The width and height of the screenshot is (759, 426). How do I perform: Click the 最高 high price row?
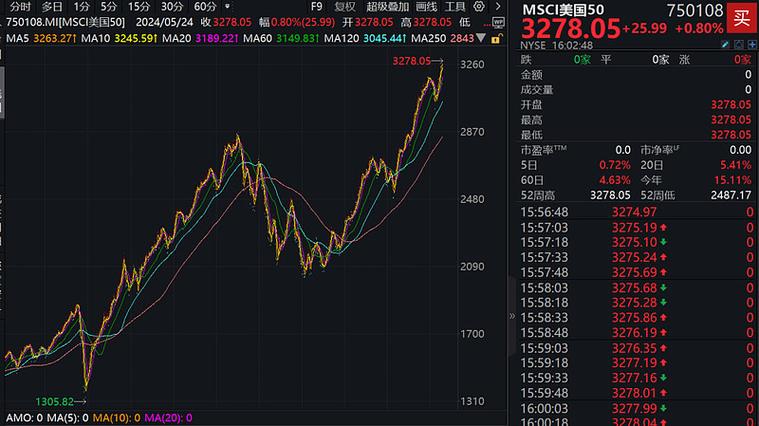tap(636, 120)
